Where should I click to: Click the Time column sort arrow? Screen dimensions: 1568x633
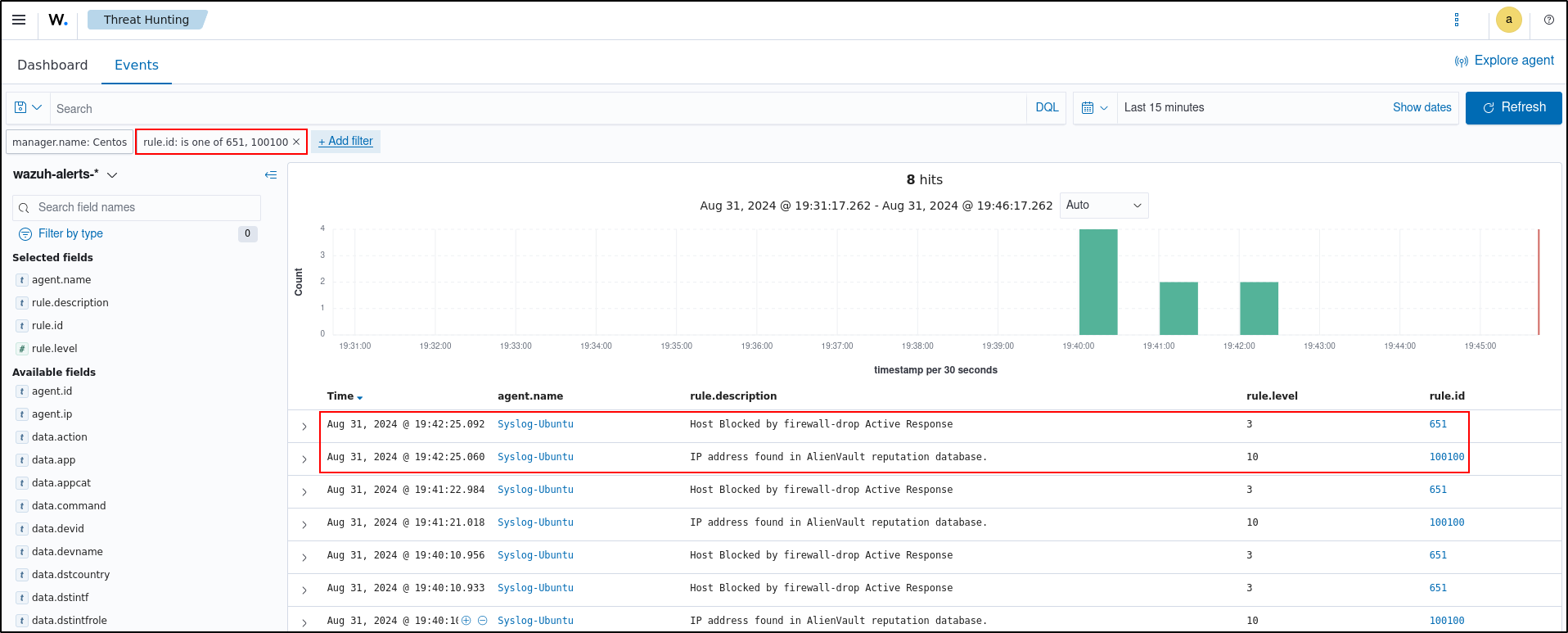point(360,397)
